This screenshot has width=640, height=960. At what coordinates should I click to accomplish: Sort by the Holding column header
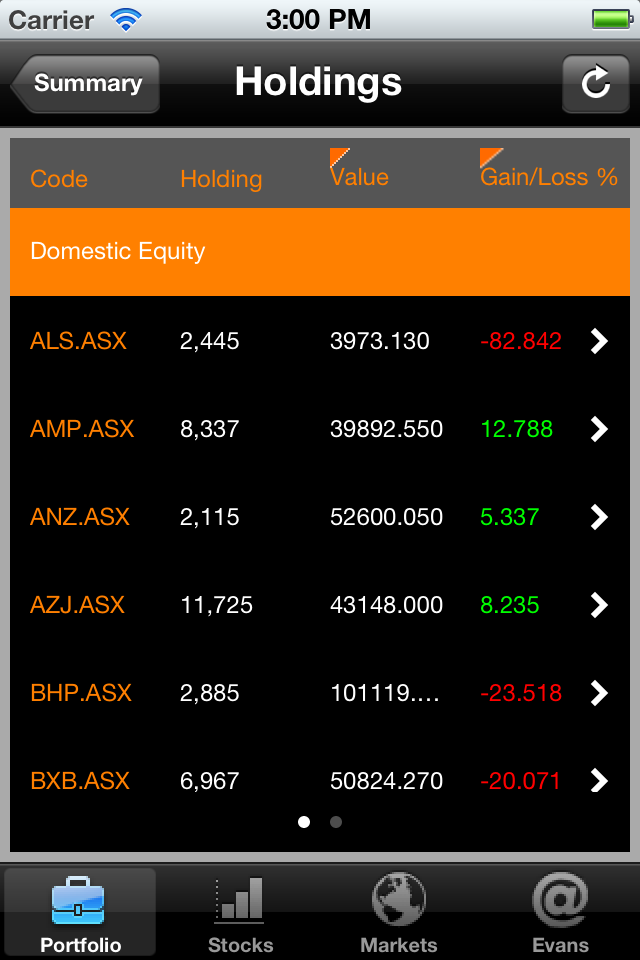(221, 179)
